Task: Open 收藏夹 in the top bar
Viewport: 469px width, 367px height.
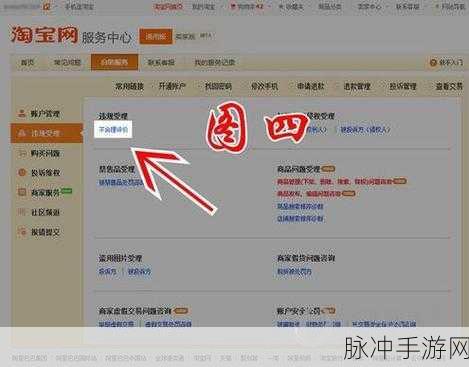Action: point(291,6)
